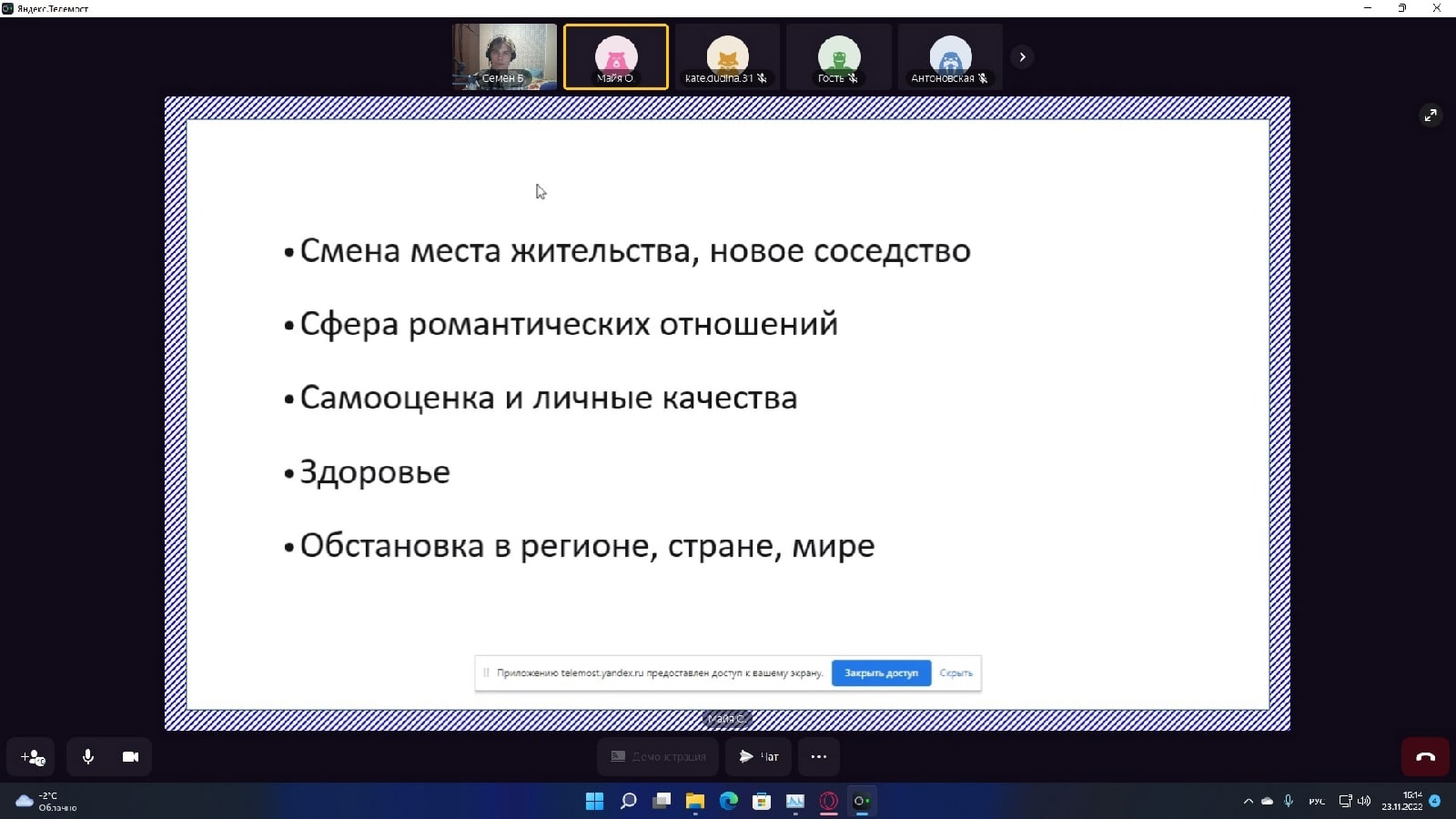Open the add participants panel

[x=33, y=757]
